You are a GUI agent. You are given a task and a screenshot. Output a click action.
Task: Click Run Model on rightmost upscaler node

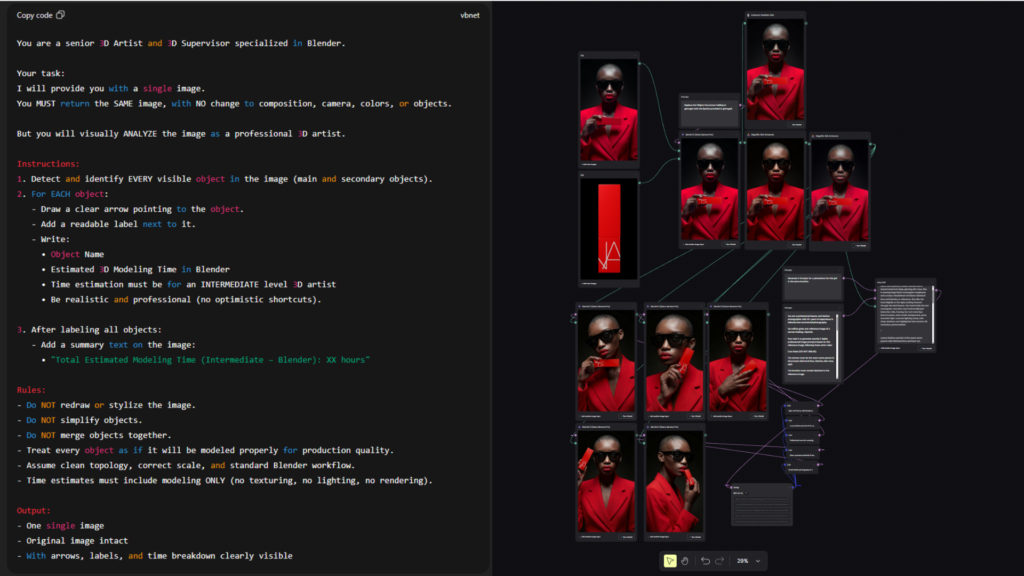[x=861, y=244]
